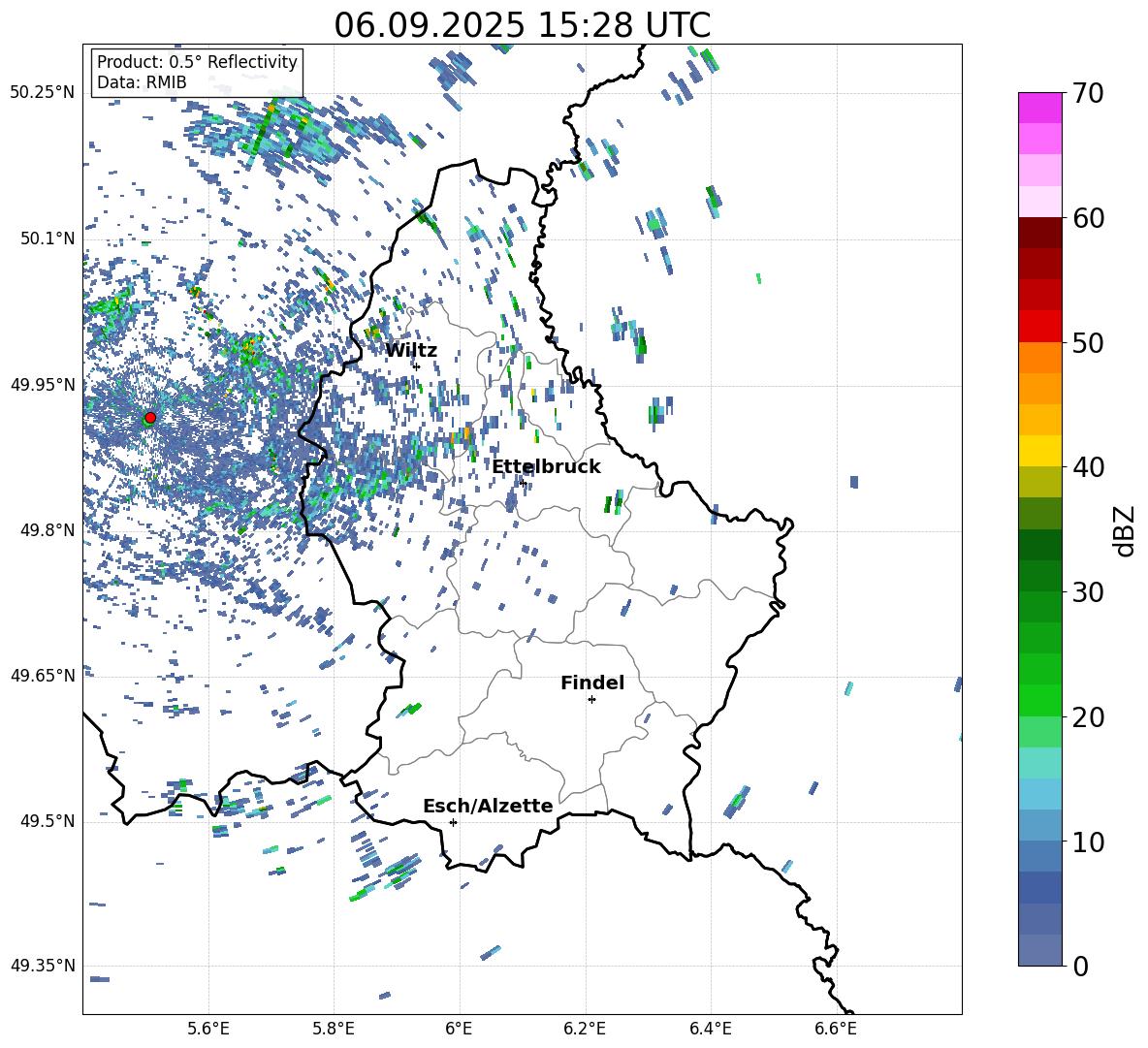Click the 49.5°N latitude label
The width and height of the screenshot is (1148, 1048).
point(48,820)
